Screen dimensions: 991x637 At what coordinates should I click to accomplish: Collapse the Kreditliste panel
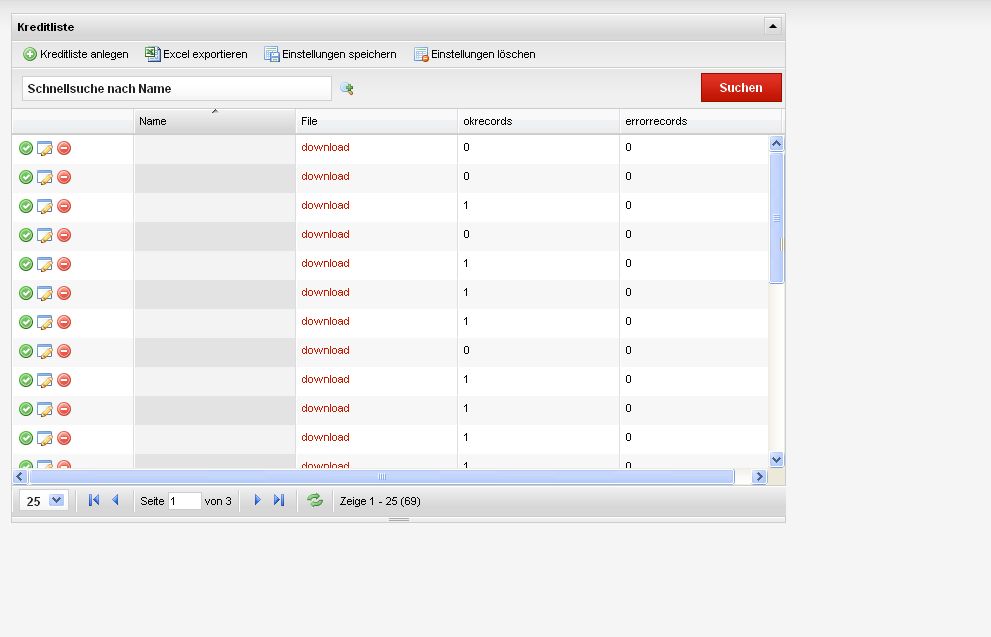pos(772,27)
